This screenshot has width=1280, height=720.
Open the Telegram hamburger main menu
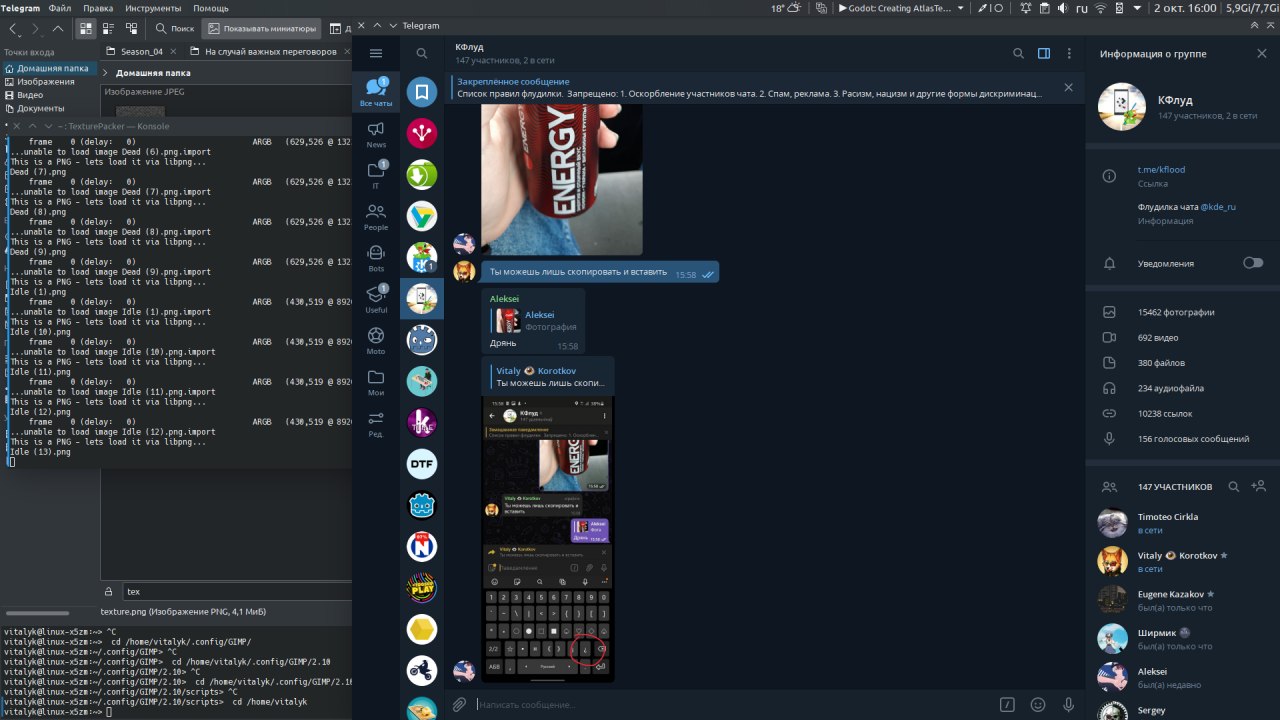pyautogui.click(x=376, y=53)
